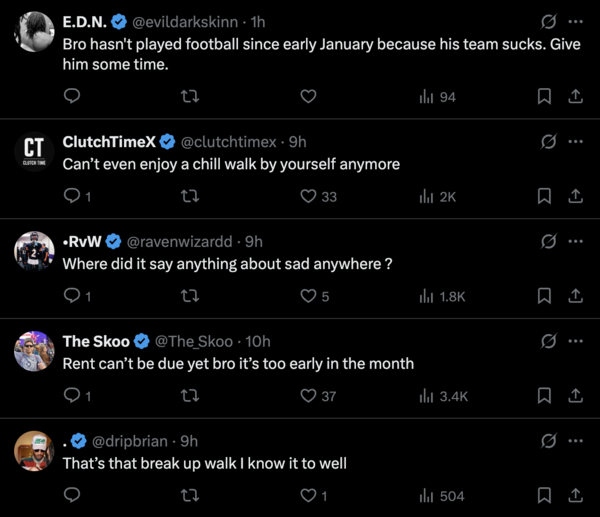The height and width of the screenshot is (517, 600).
Task: Bookmark RvW's tweet
Action: 544,296
